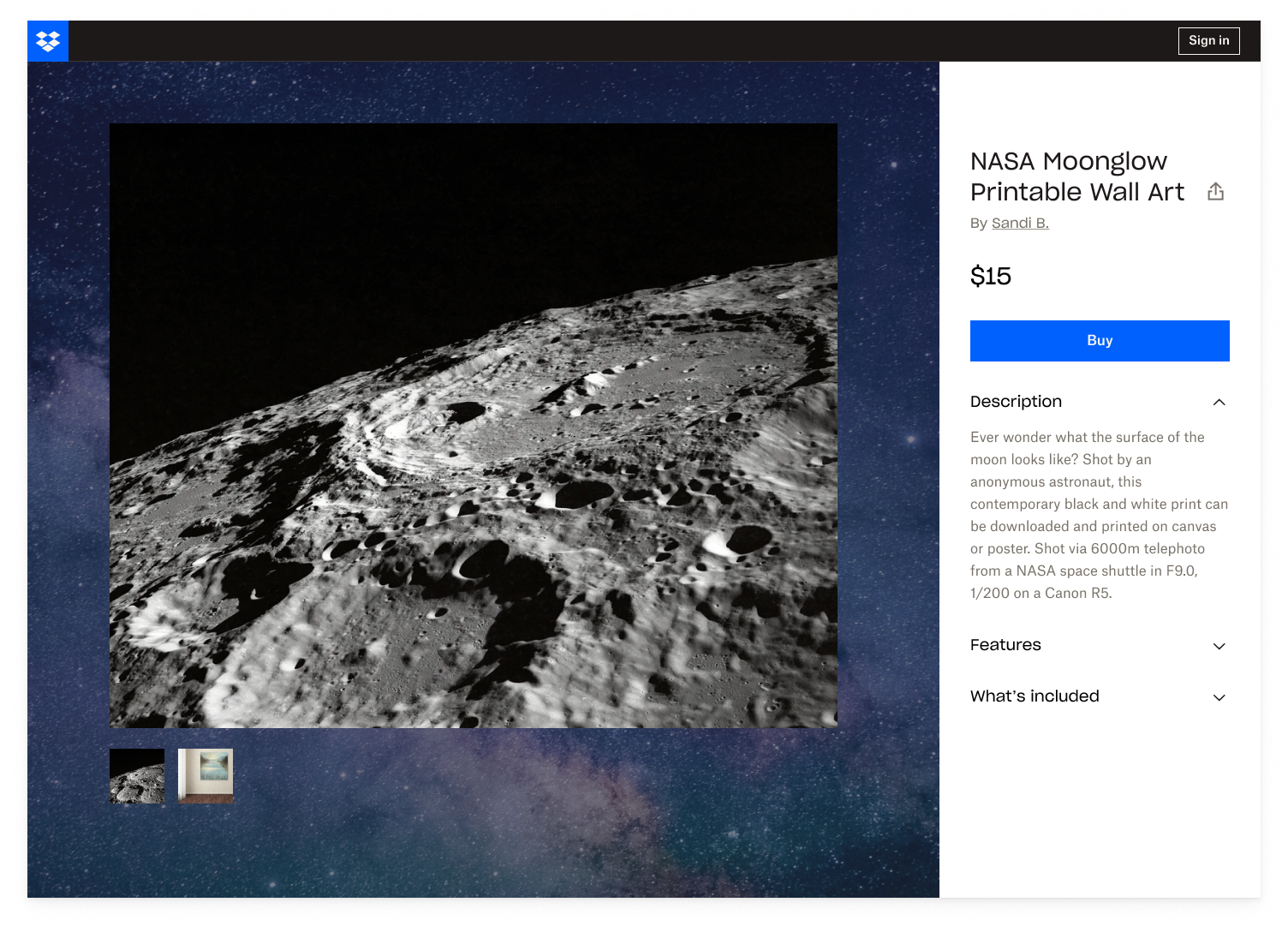Select the moon surface thumbnail
Screen dimensions: 1288x932
137,776
